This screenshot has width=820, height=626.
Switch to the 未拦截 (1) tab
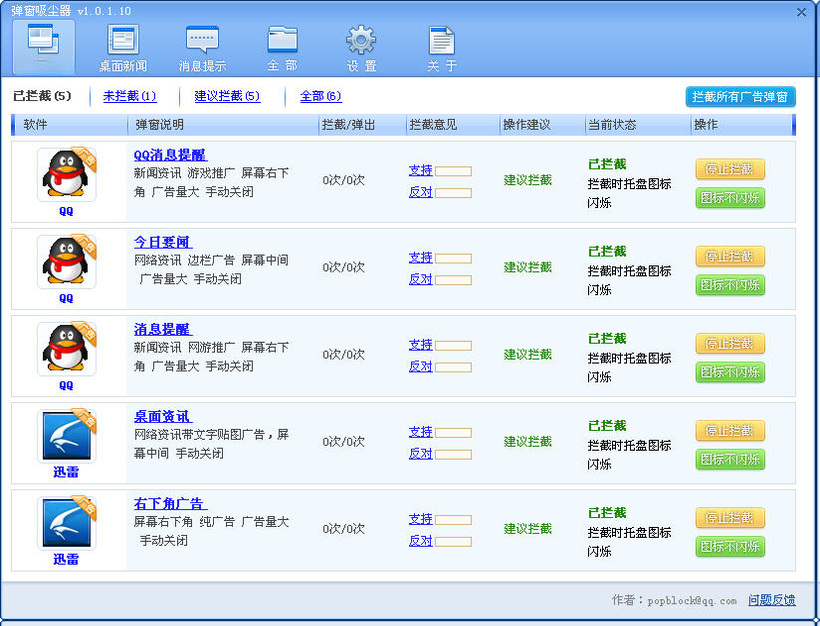130,96
